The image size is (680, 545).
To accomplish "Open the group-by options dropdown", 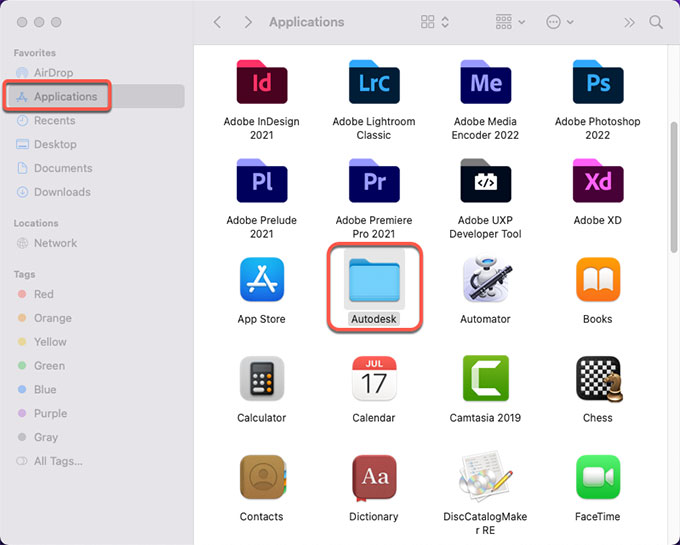I will (x=510, y=22).
